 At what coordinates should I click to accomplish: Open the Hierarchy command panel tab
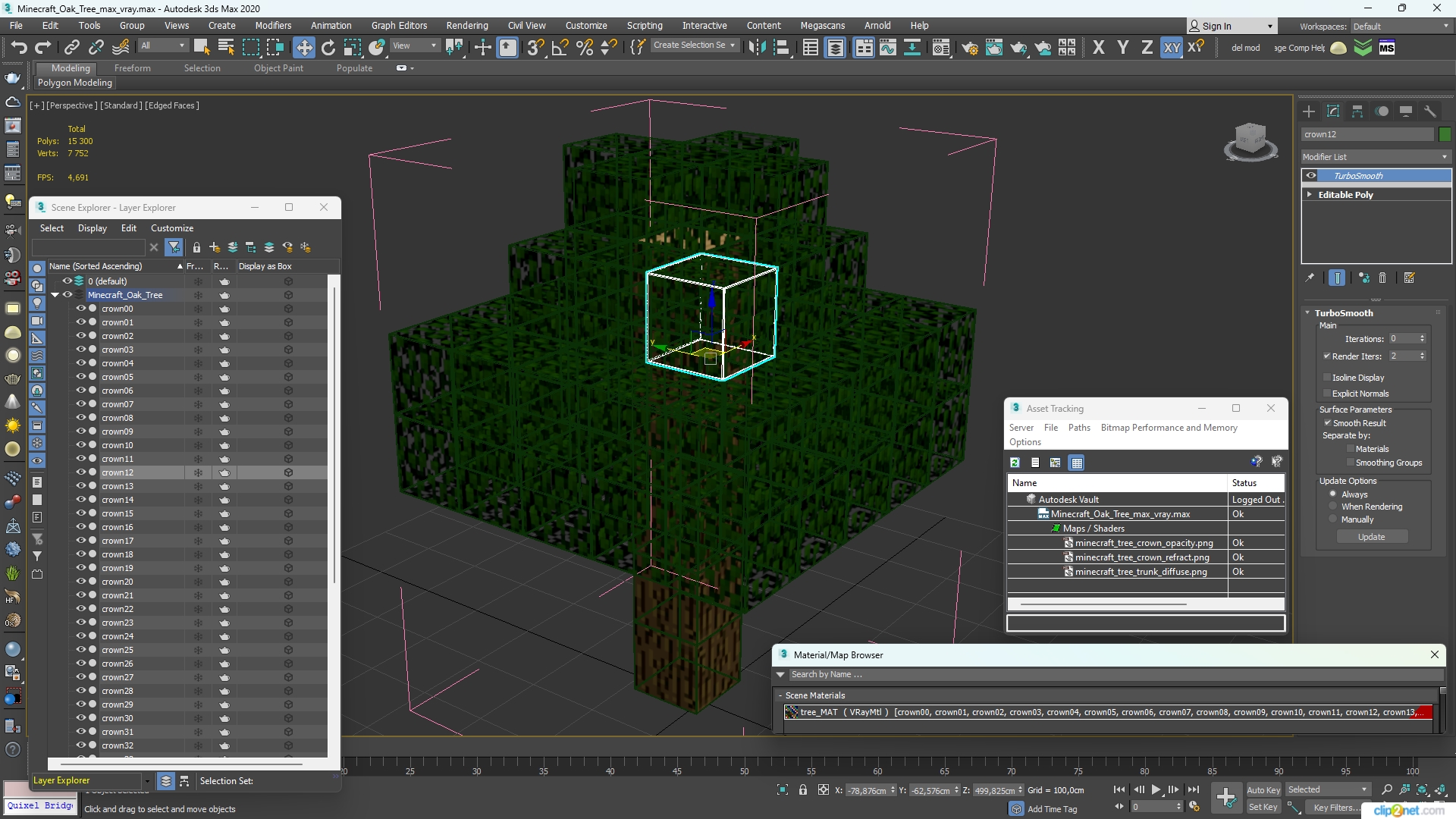1357,111
